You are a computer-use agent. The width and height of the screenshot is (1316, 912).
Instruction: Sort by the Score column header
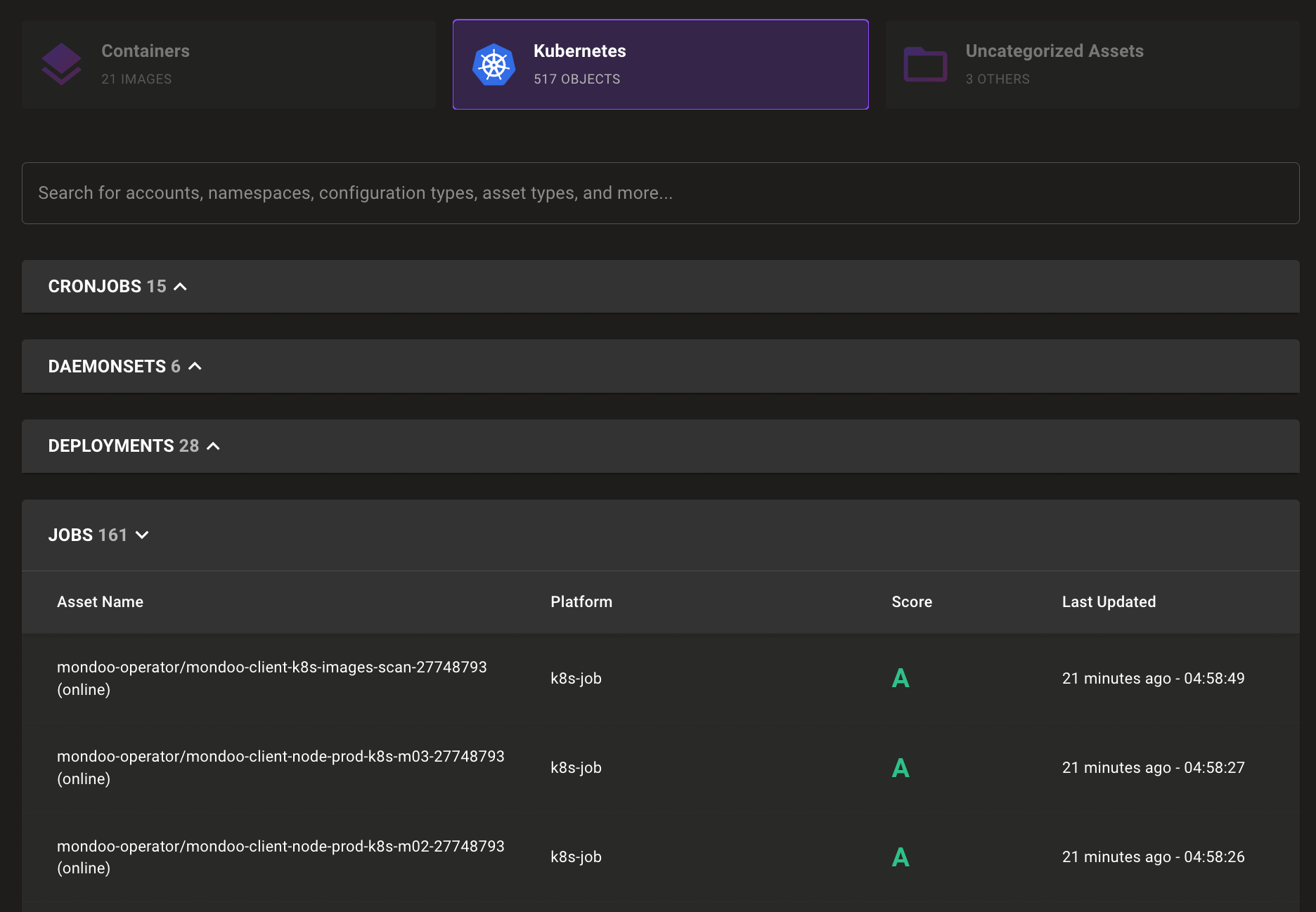point(912,602)
